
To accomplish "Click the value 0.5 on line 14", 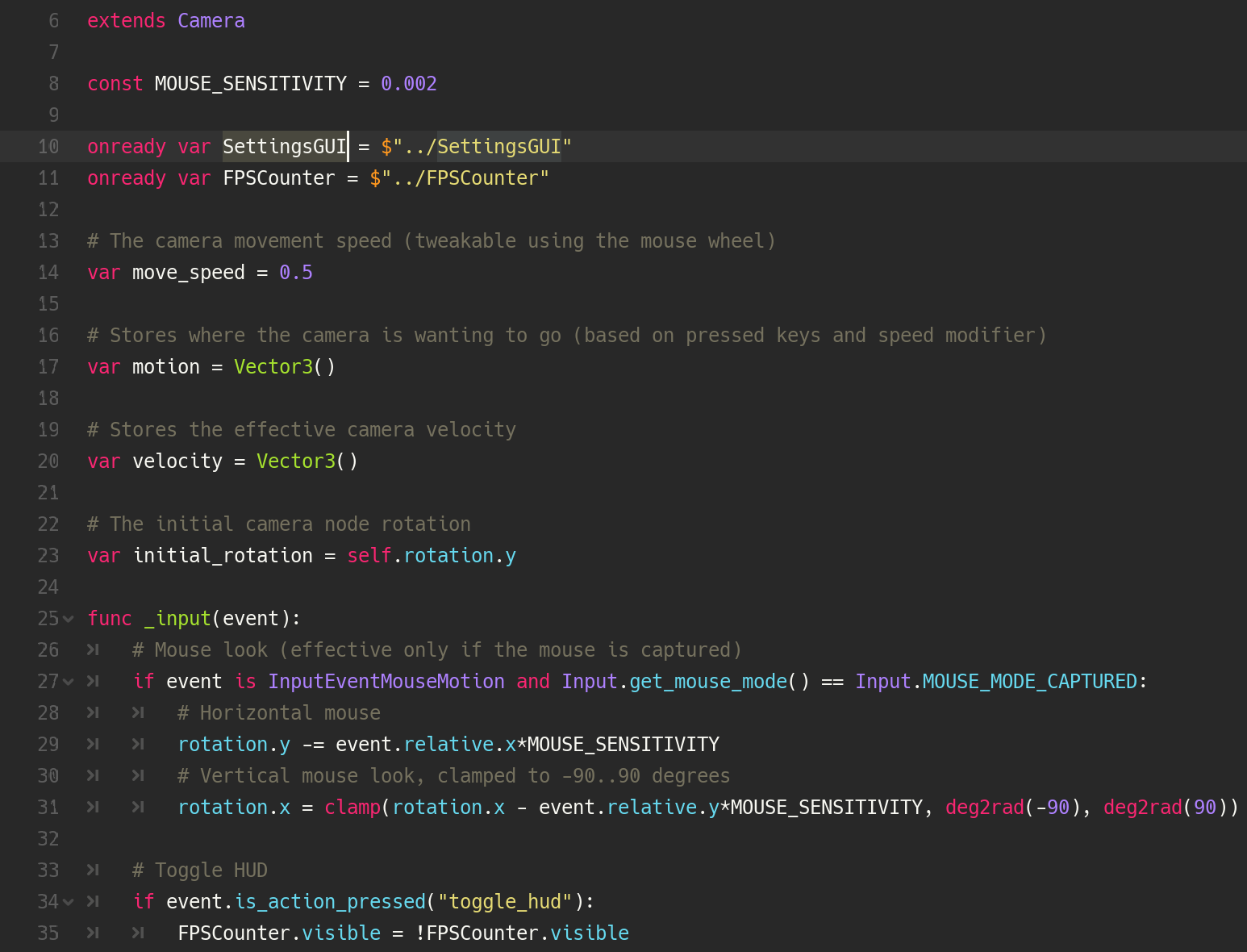I will point(296,273).
